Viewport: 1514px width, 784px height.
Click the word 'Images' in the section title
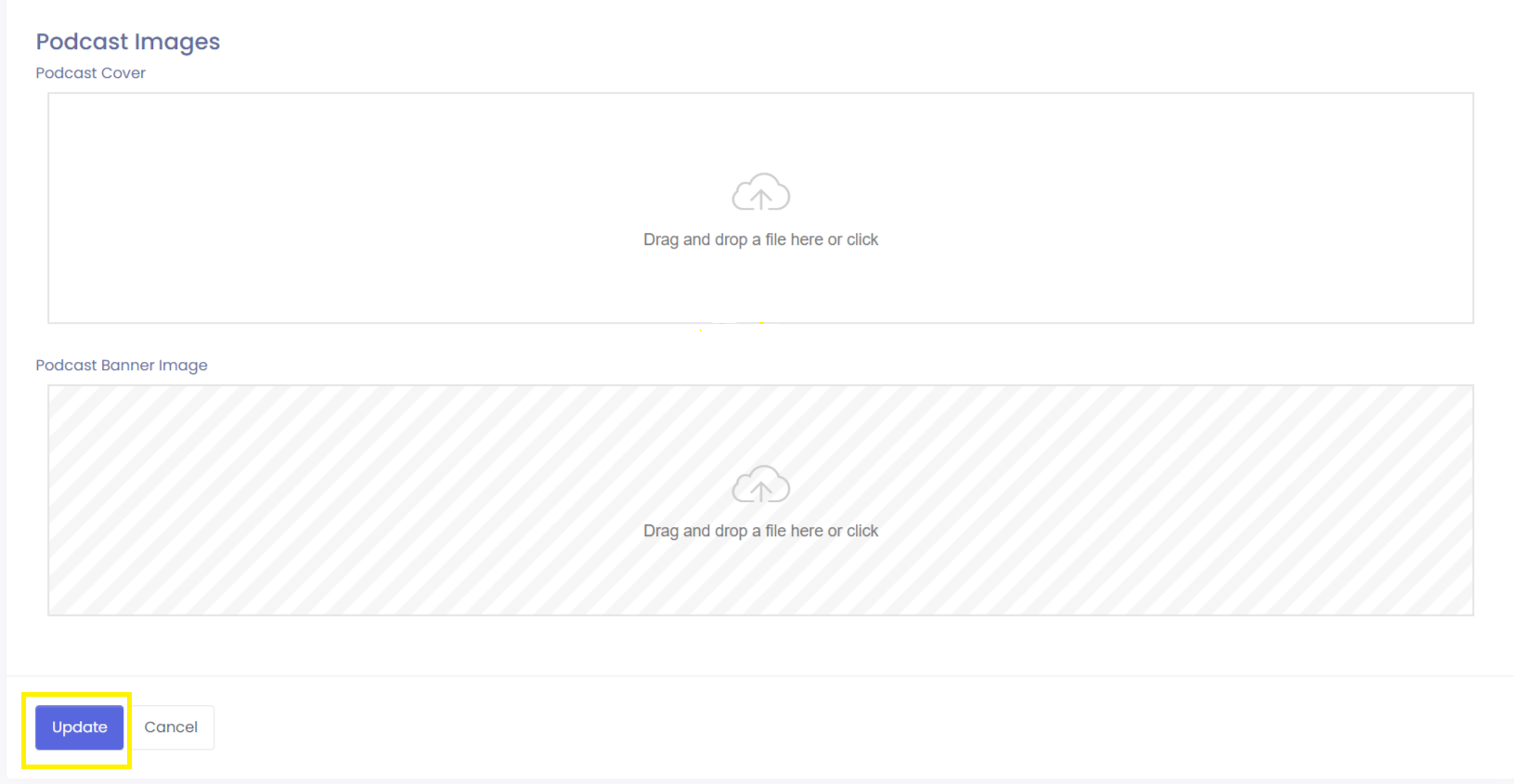tap(177, 43)
